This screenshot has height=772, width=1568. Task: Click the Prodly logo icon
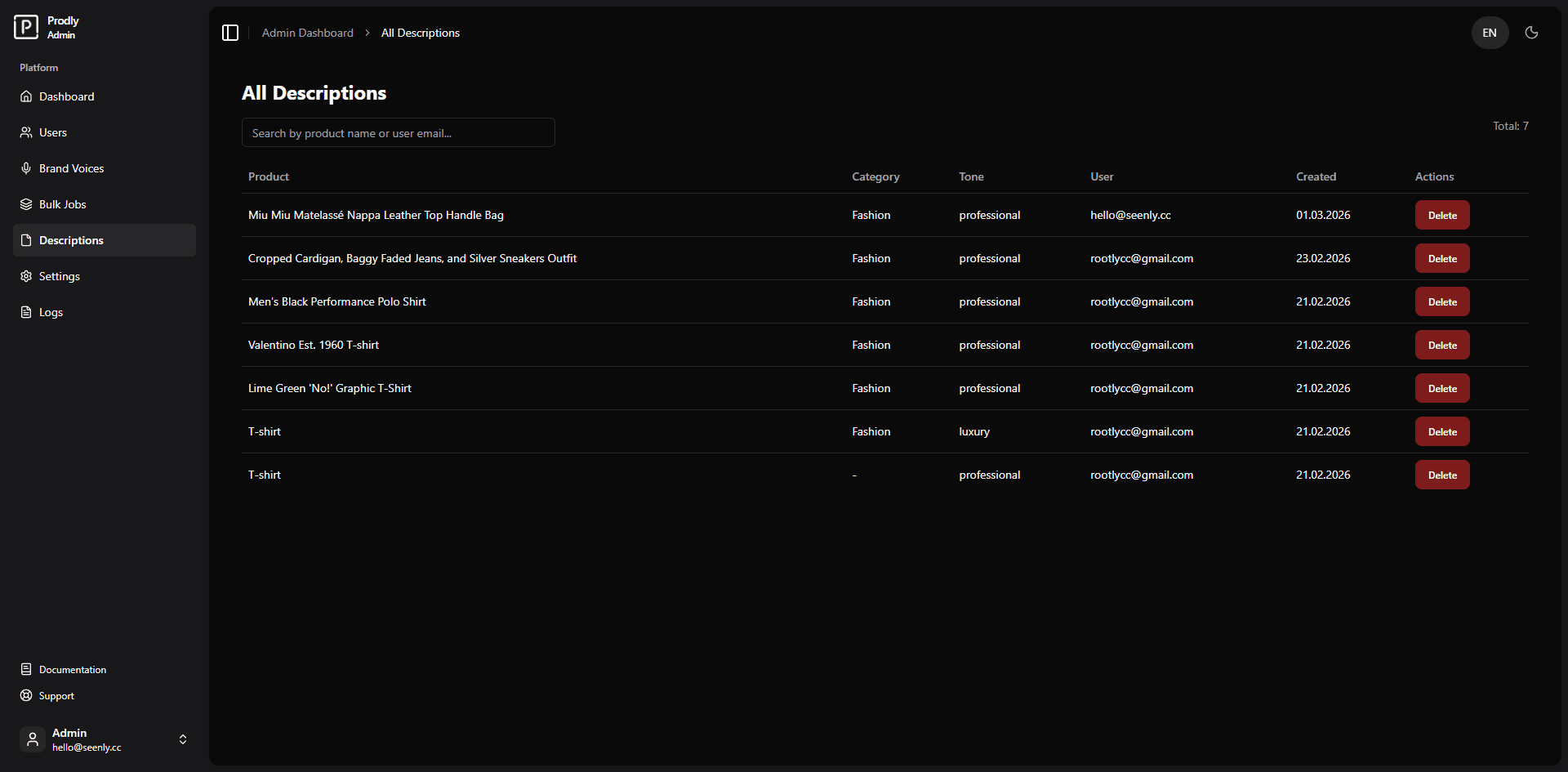[x=26, y=27]
